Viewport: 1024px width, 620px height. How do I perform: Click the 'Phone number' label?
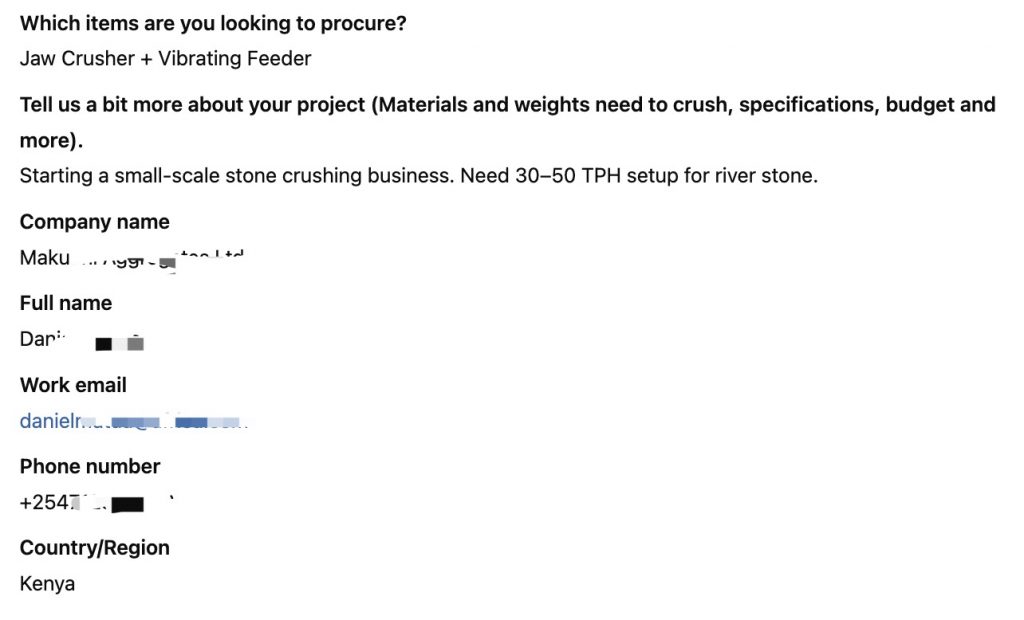point(90,466)
